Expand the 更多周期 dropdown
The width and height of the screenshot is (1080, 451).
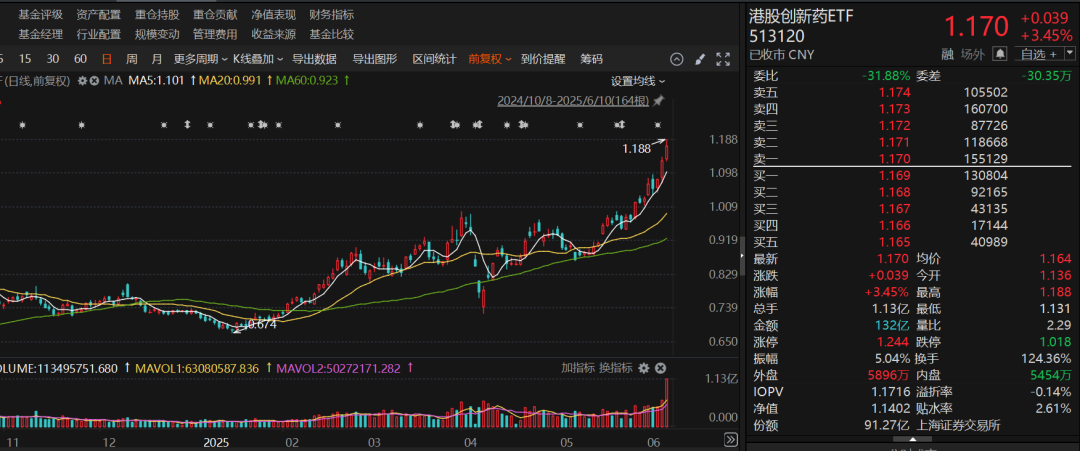(x=198, y=59)
